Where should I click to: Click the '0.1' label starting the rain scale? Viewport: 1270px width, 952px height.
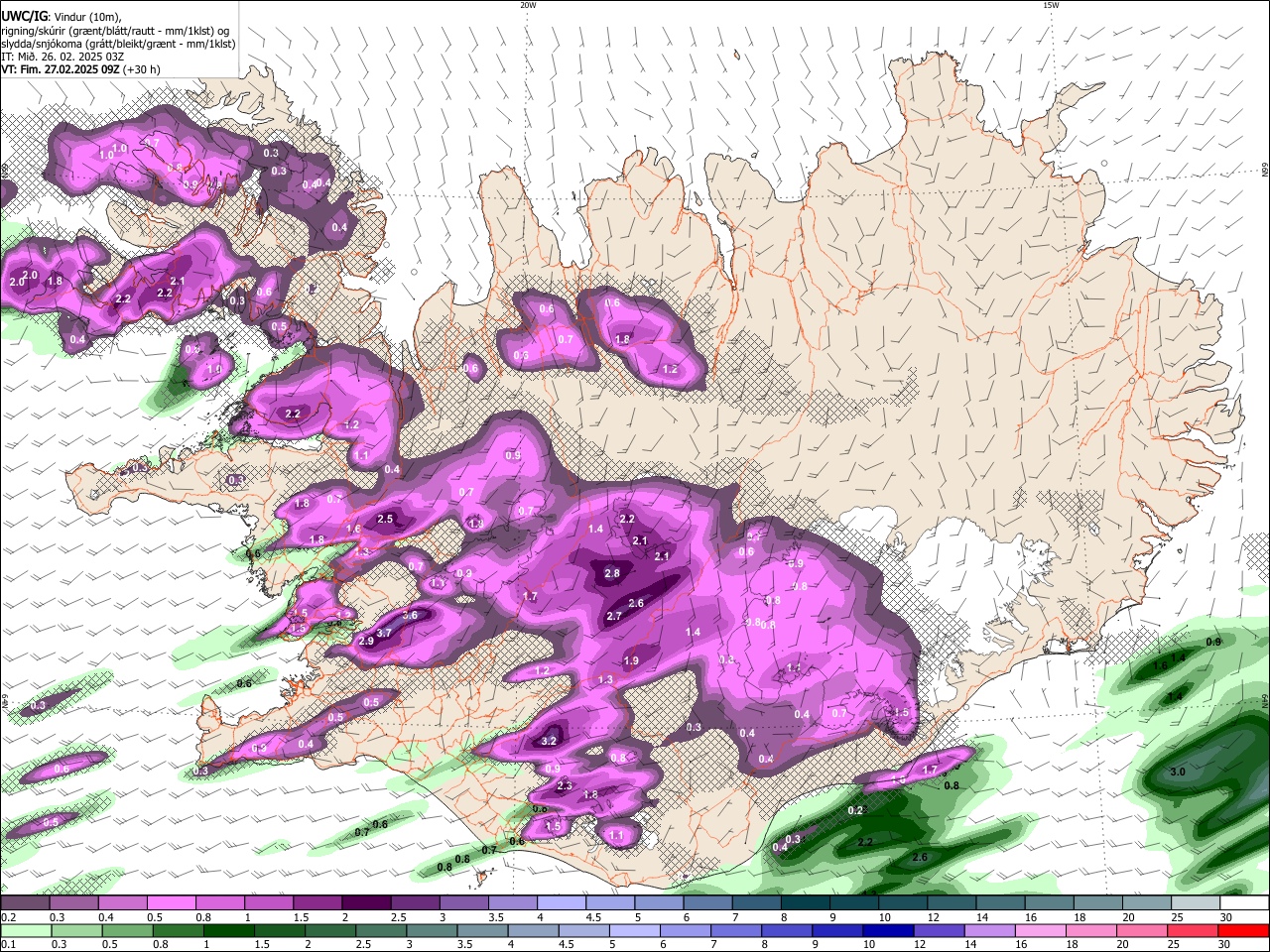click(7, 945)
